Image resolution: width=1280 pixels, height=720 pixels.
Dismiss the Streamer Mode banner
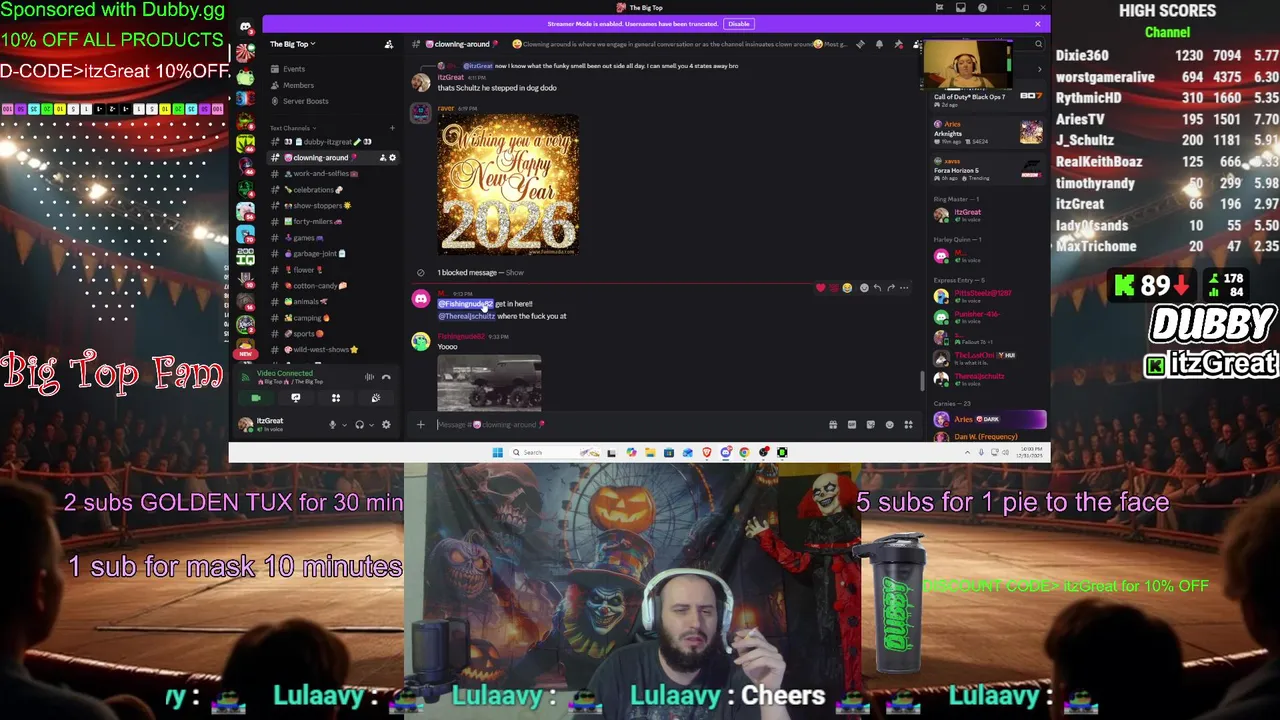(x=1037, y=24)
